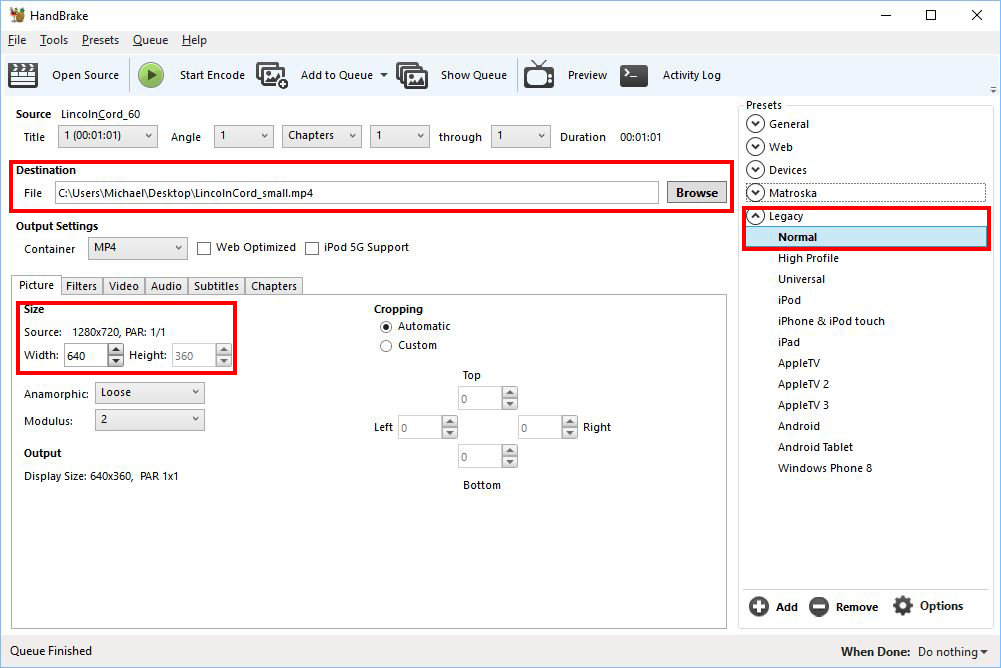Open the Help menu
1001x668 pixels.
click(194, 40)
